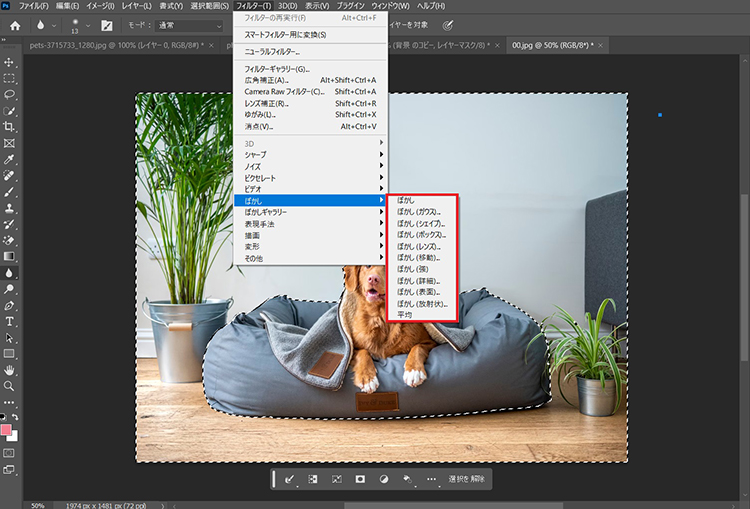Image resolution: width=750 pixels, height=509 pixels.
Task: Expand the ノイズ submenu
Action: point(310,166)
